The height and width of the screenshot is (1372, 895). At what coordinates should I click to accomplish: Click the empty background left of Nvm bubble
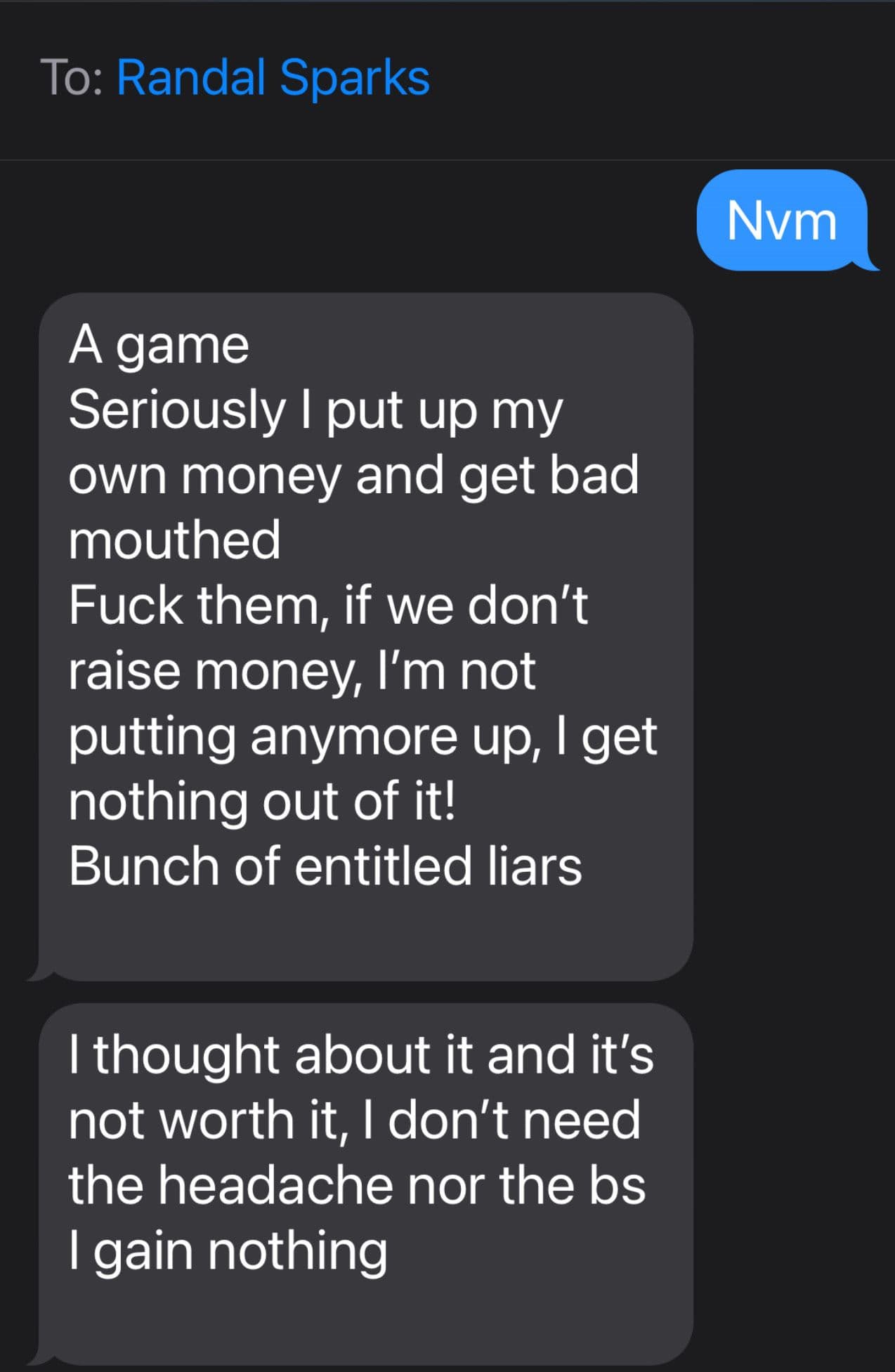click(351, 221)
